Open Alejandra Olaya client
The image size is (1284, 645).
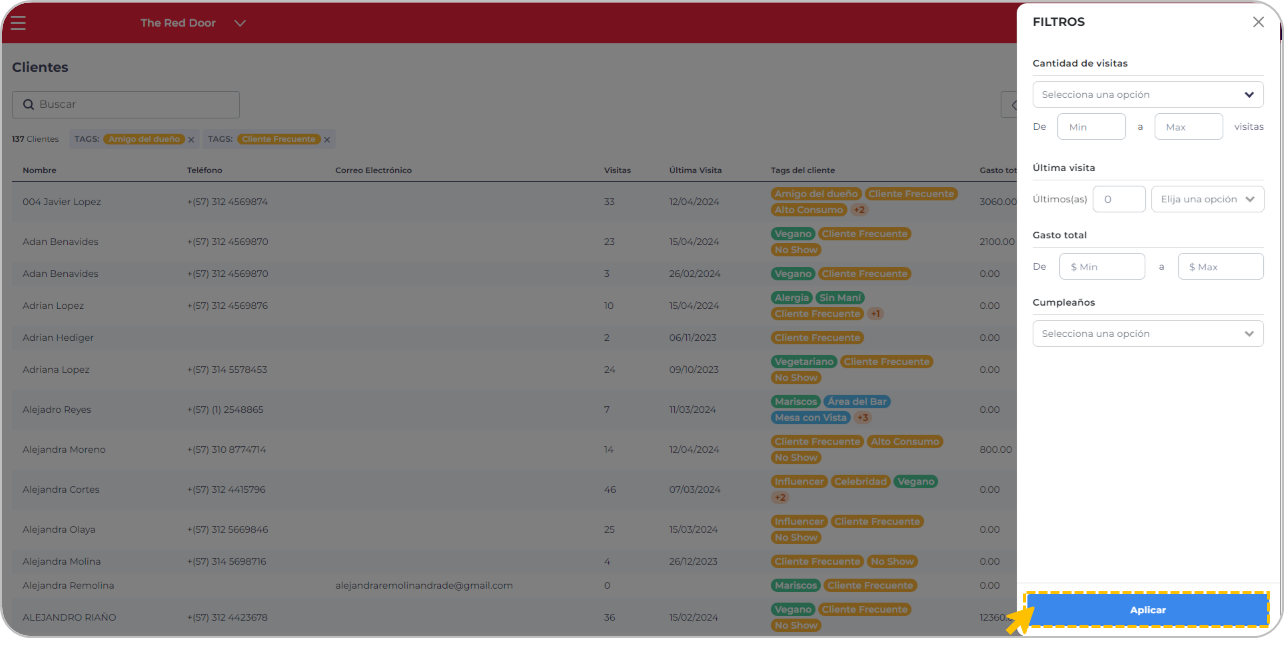(59, 530)
